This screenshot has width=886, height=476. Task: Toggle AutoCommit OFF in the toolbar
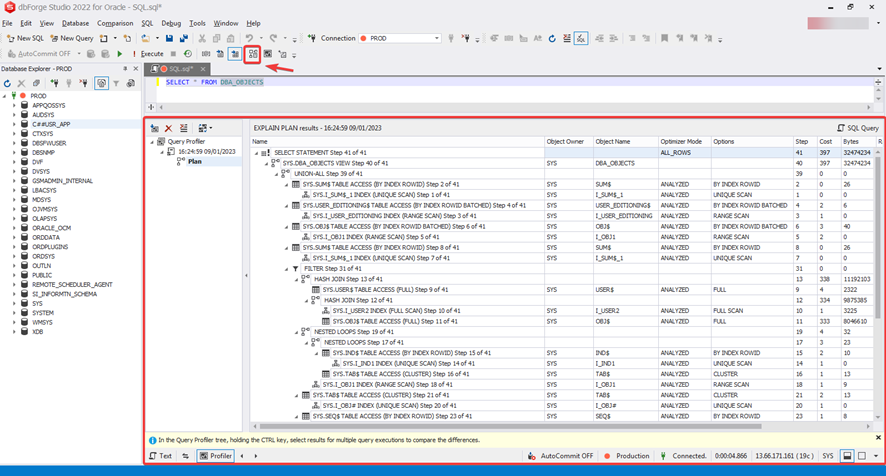click(x=43, y=54)
